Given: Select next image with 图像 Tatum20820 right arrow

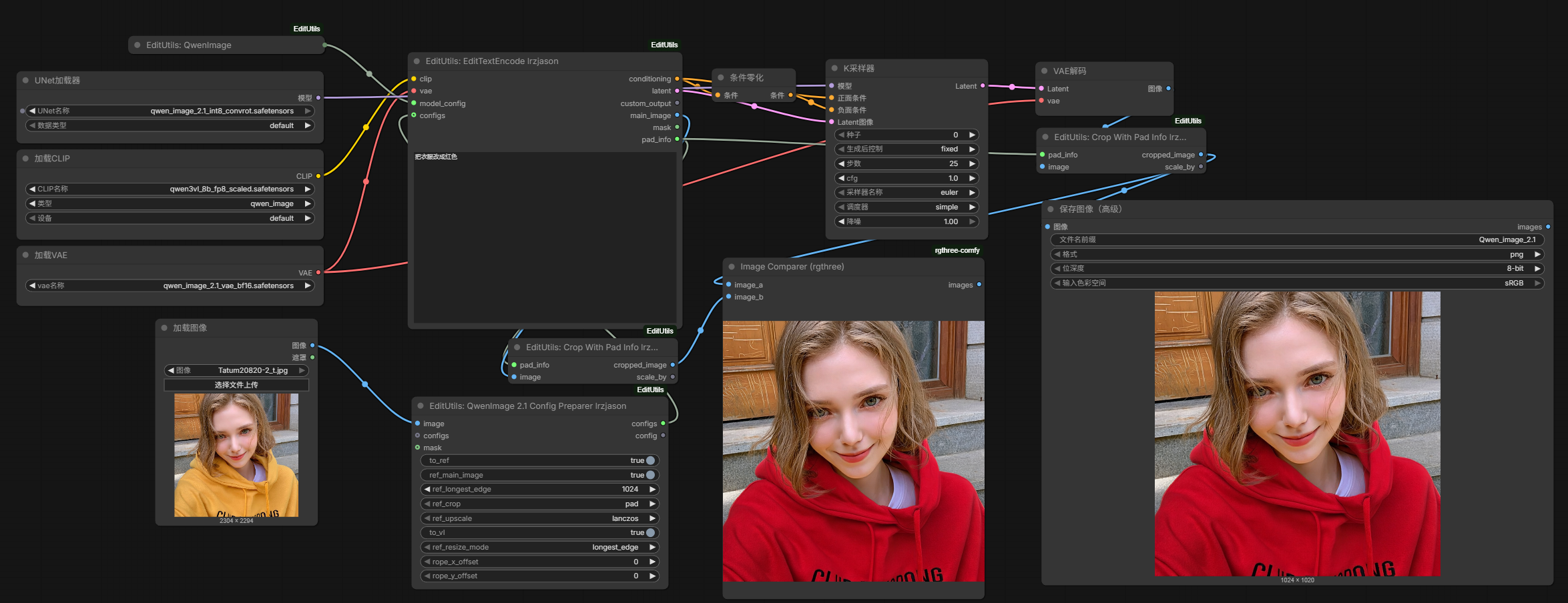Looking at the screenshot, I should pyautogui.click(x=302, y=370).
